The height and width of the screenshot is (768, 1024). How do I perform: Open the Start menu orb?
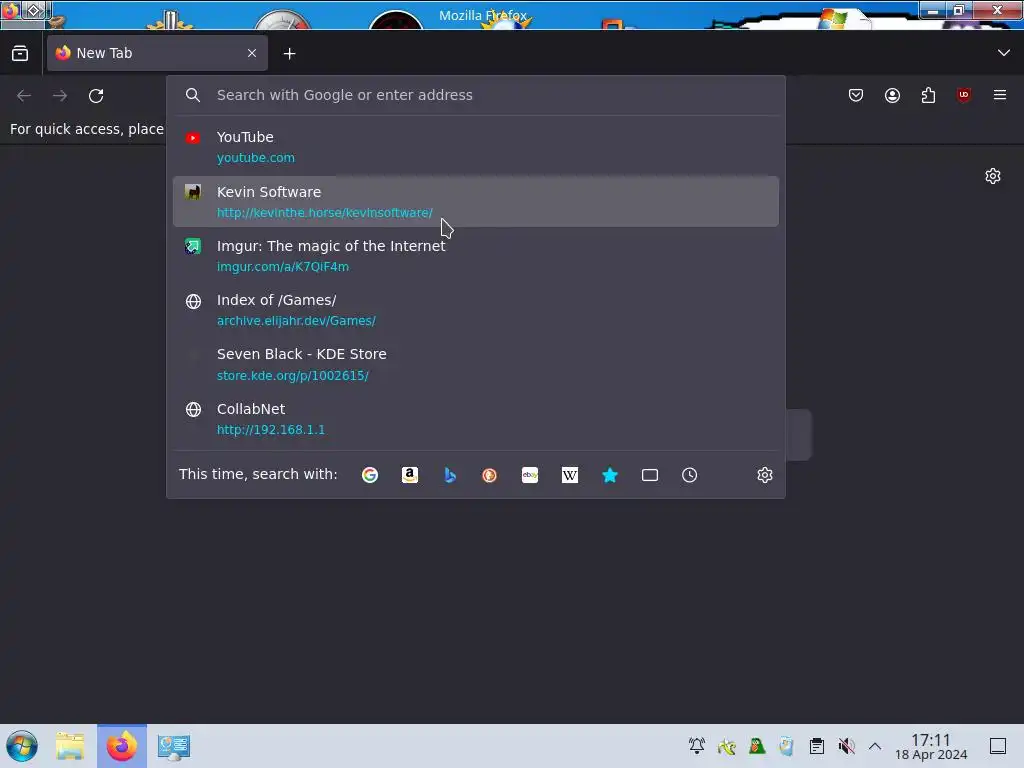[22, 746]
